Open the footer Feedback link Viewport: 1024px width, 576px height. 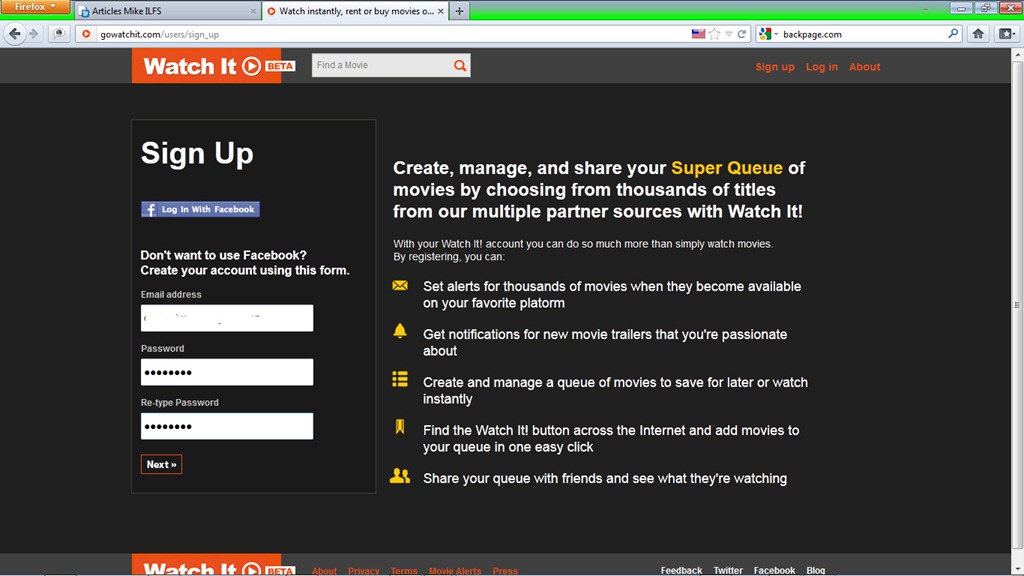pos(681,570)
